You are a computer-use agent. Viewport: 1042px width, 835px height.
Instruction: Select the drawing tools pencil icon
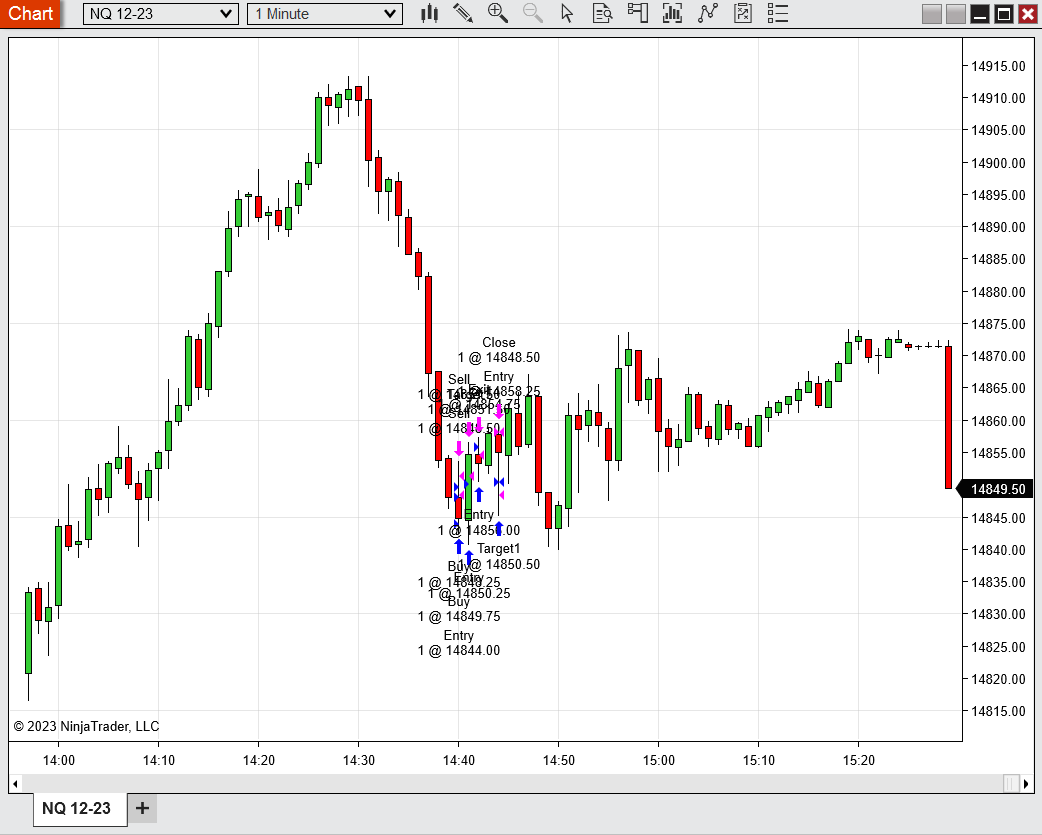pos(463,13)
